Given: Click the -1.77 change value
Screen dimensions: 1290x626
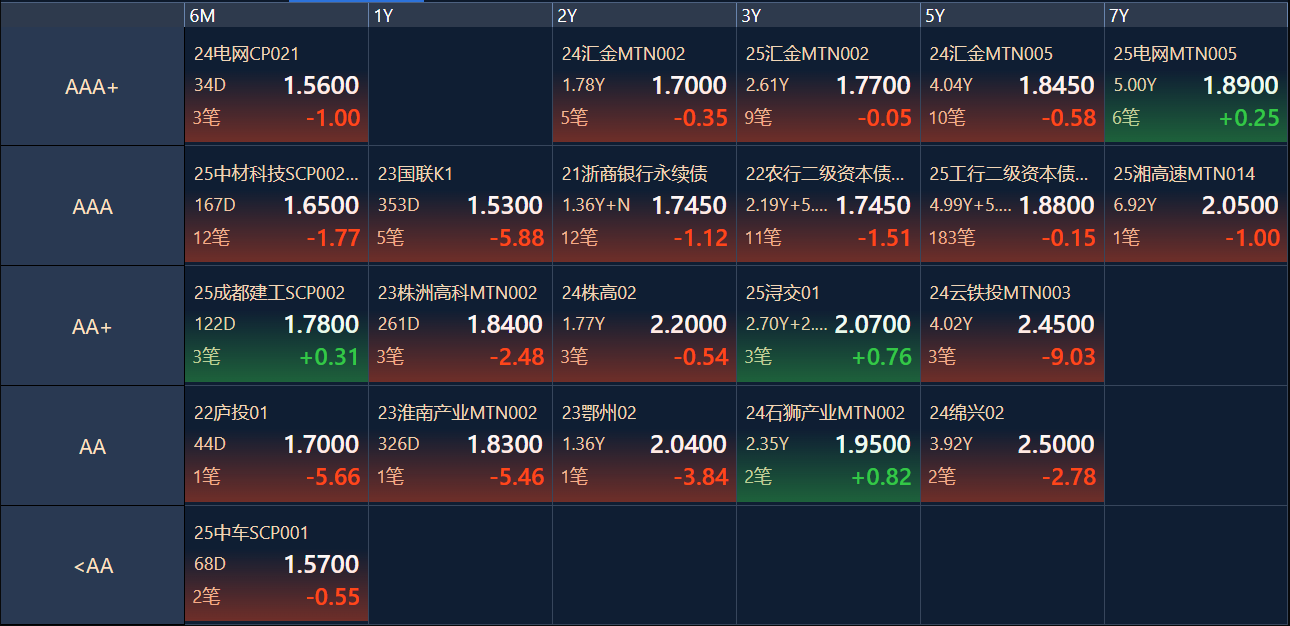Looking at the screenshot, I should 332,238.
